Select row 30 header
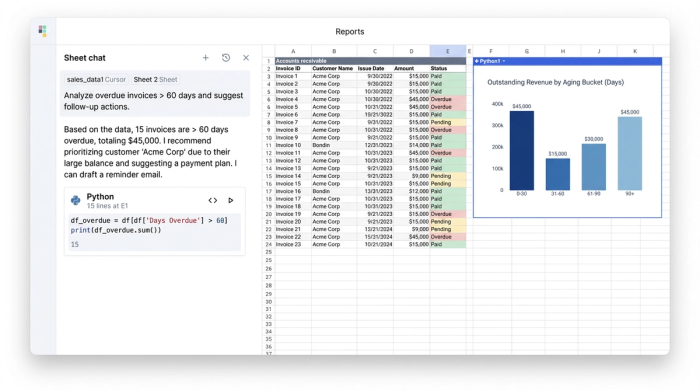Screen dimensions: 700x391 268,302
